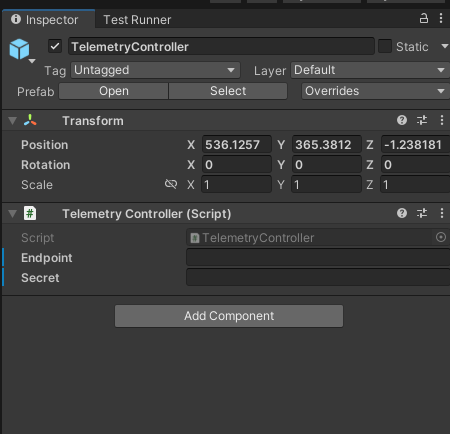Open Telemetry Controller help reference icon
Viewport: 450px width, 434px height.
(x=402, y=213)
